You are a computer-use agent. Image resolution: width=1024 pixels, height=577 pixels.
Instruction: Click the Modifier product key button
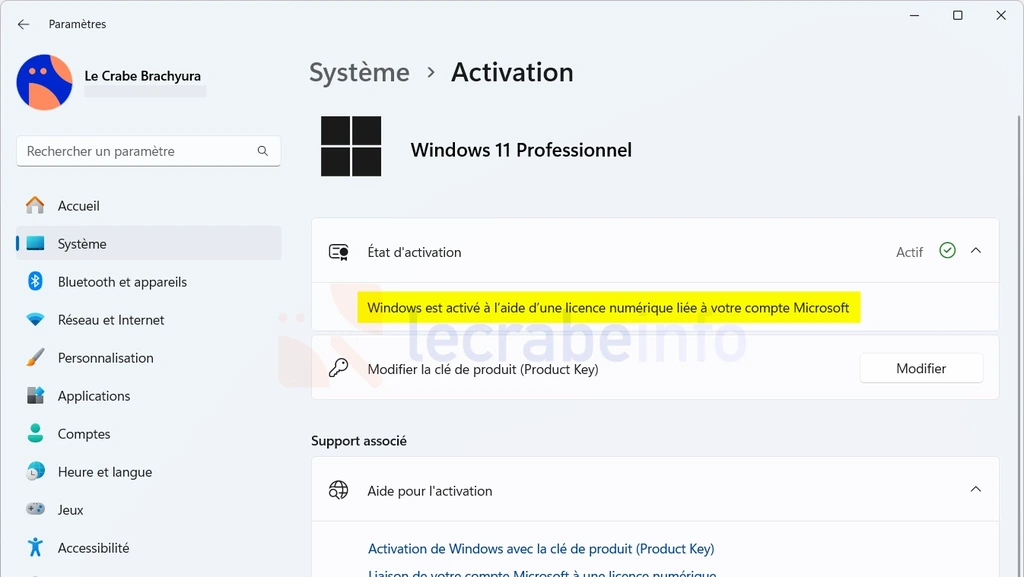921,368
